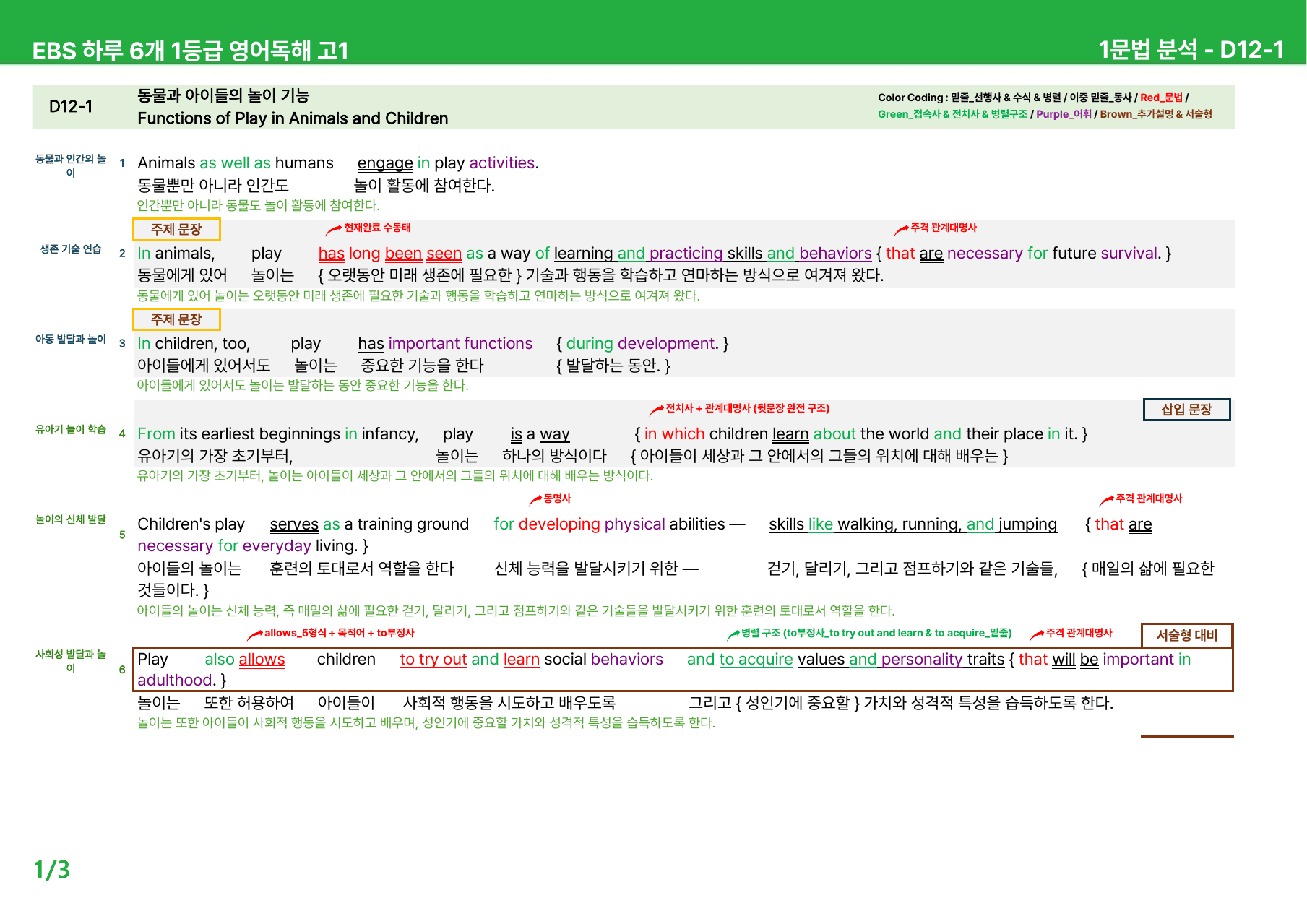Click the red verb 'has' before 'long'
The image size is (1307, 924).
tap(331, 254)
